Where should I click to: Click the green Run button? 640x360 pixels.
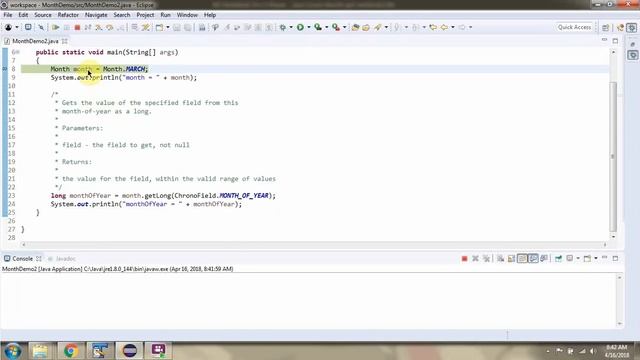tap(300, 27)
